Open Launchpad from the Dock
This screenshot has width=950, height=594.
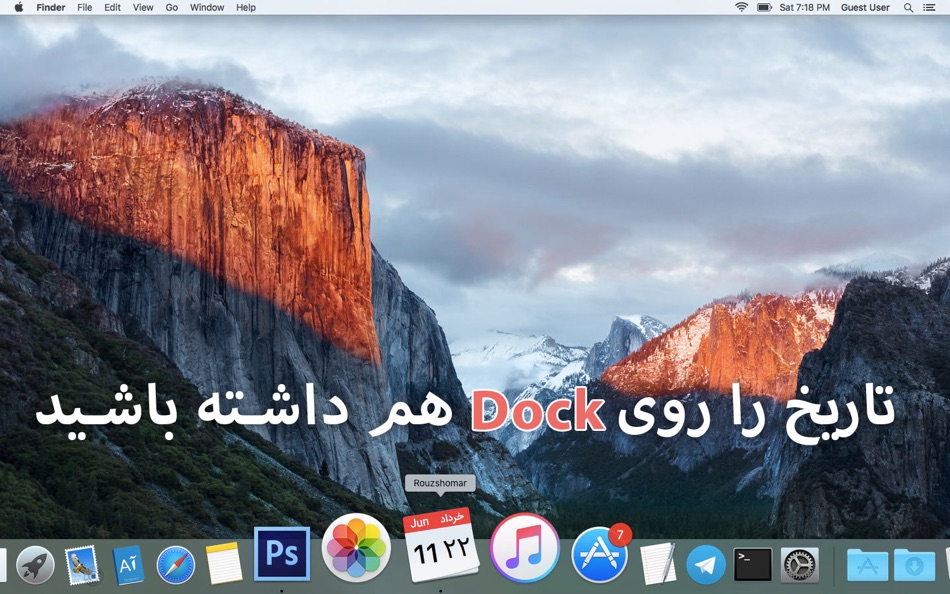click(35, 565)
